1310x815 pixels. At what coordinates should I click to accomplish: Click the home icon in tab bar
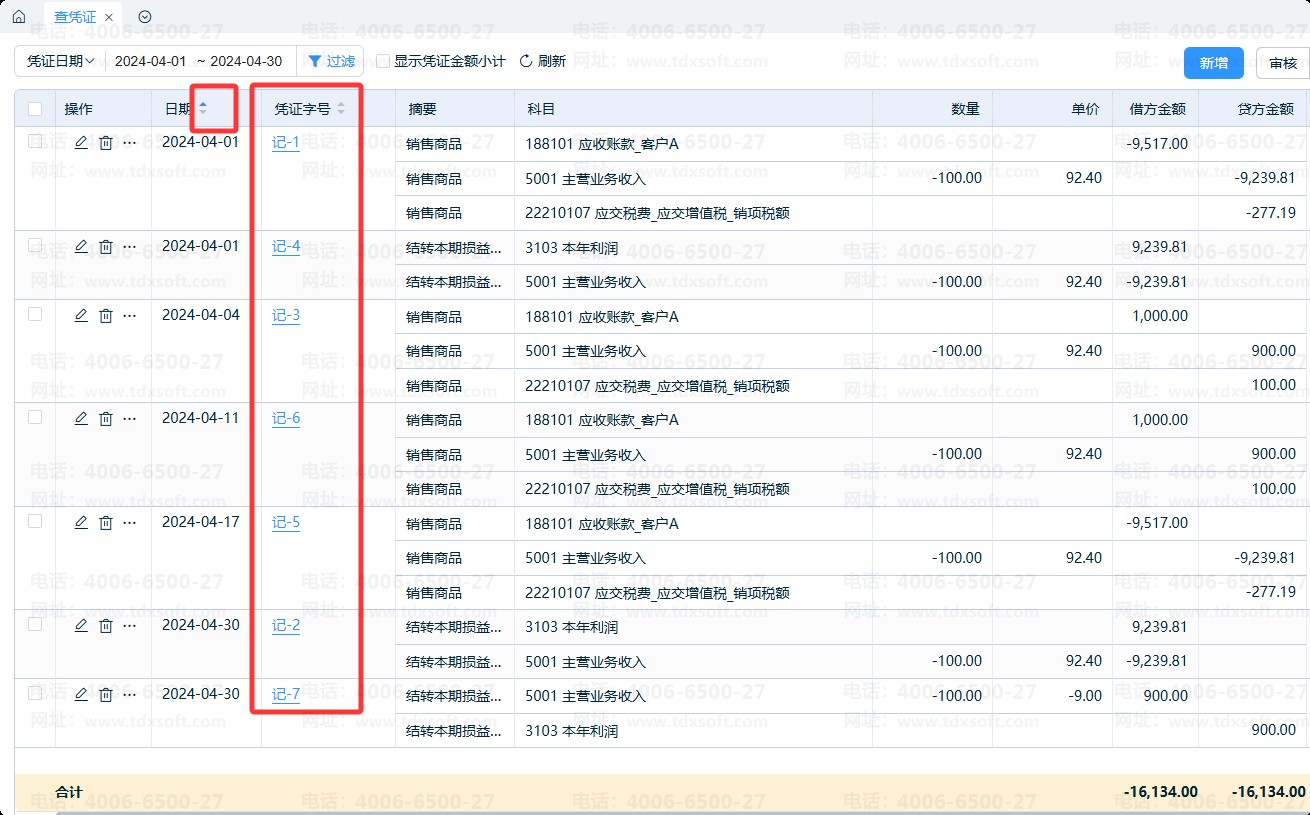(x=18, y=17)
